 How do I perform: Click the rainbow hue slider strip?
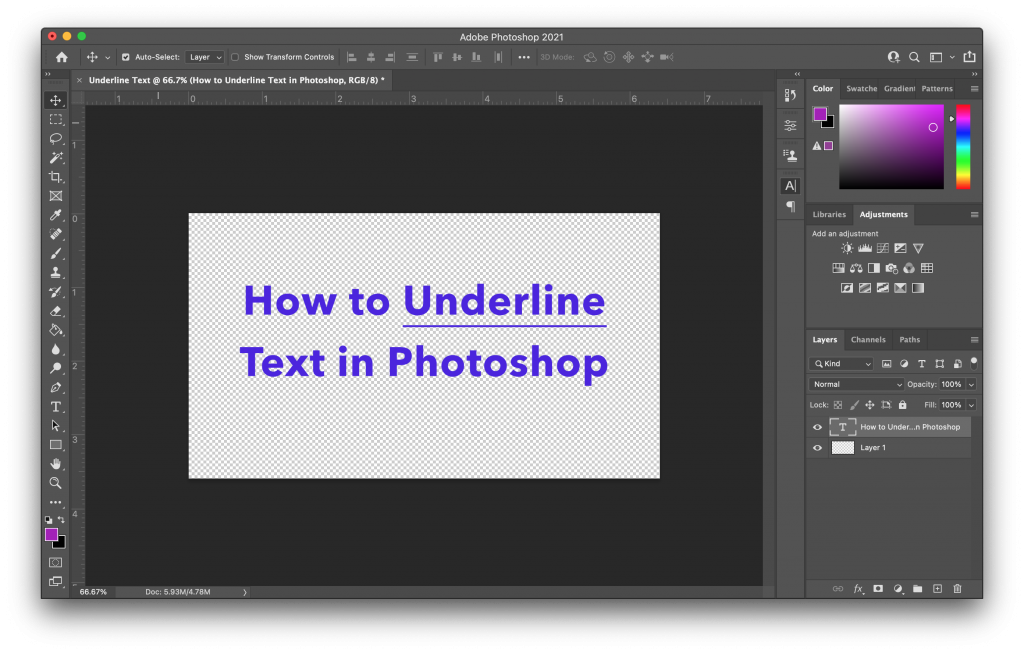tap(963, 147)
